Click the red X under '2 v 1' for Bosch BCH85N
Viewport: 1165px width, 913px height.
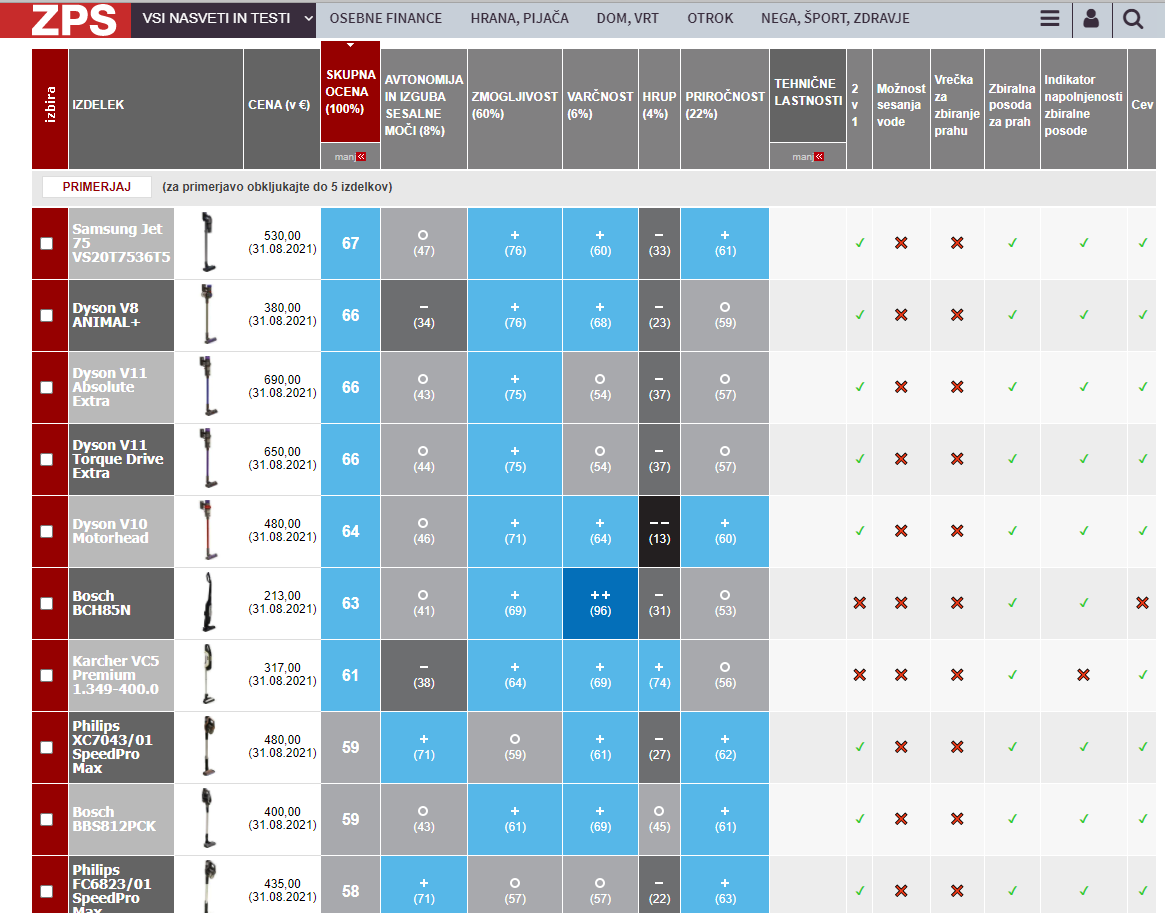pos(860,603)
